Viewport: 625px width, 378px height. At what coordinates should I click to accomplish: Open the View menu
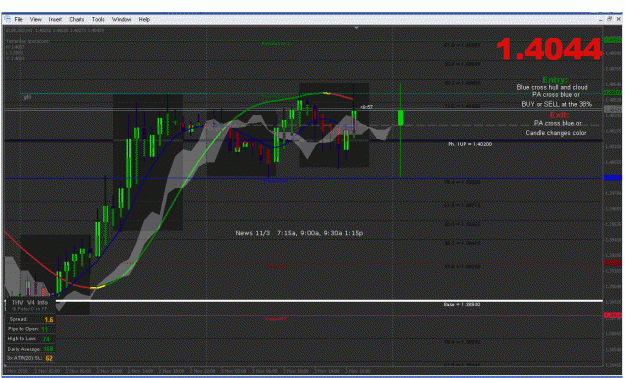click(x=35, y=19)
